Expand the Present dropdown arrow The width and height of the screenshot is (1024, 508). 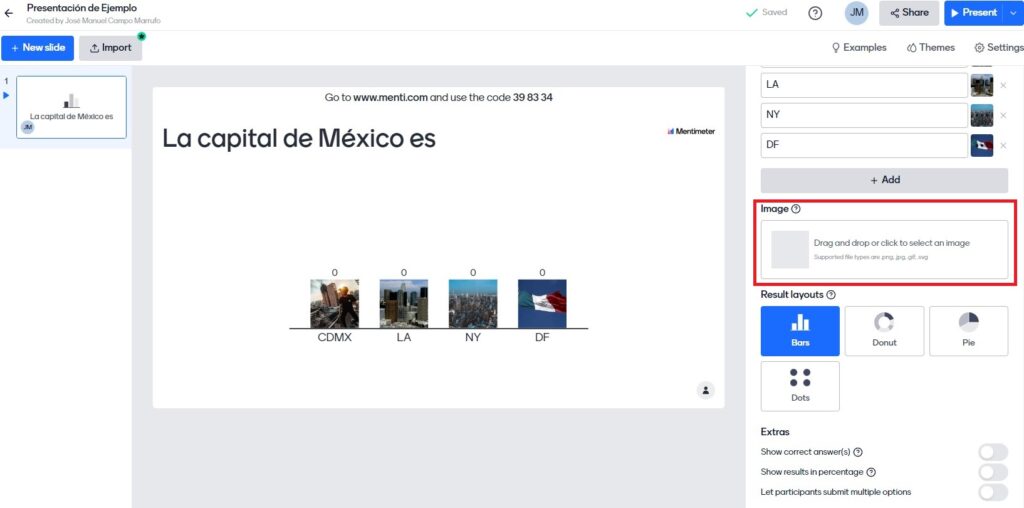[x=1014, y=13]
